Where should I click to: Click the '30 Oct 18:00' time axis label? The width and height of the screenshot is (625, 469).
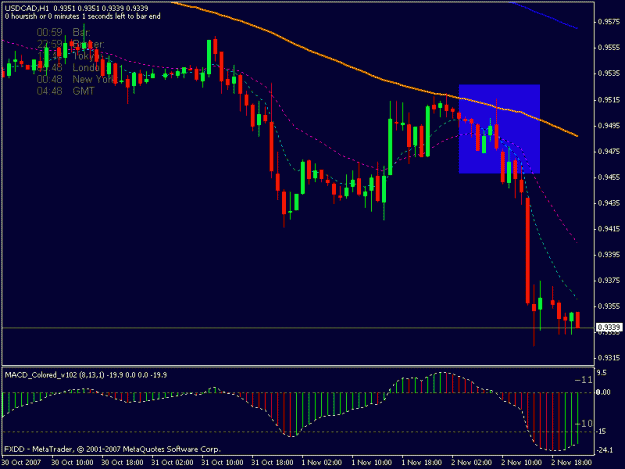tap(122, 462)
